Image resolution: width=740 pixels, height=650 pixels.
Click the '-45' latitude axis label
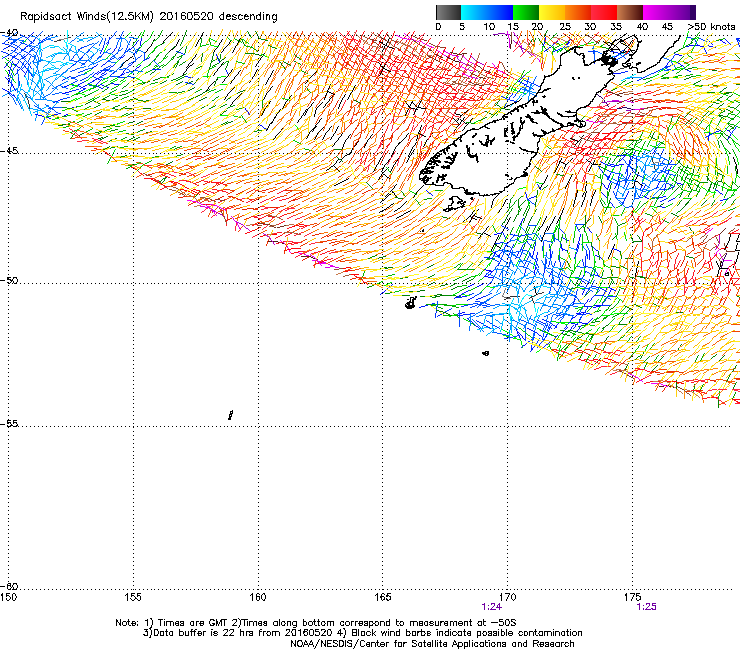click(9, 151)
